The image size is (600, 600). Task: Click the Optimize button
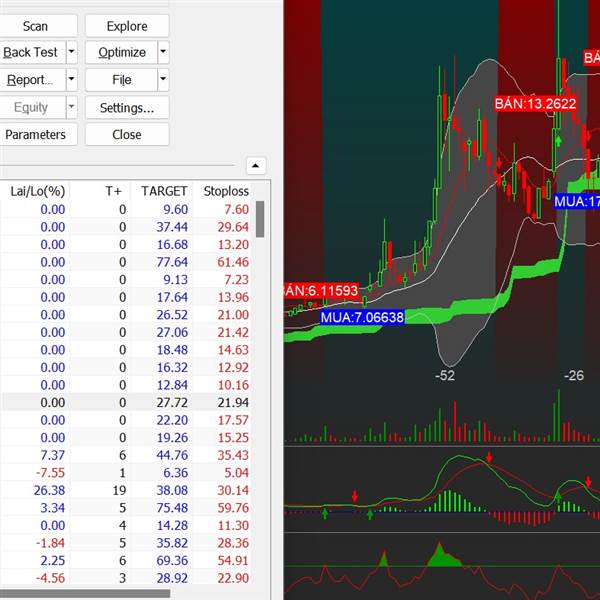(121, 52)
